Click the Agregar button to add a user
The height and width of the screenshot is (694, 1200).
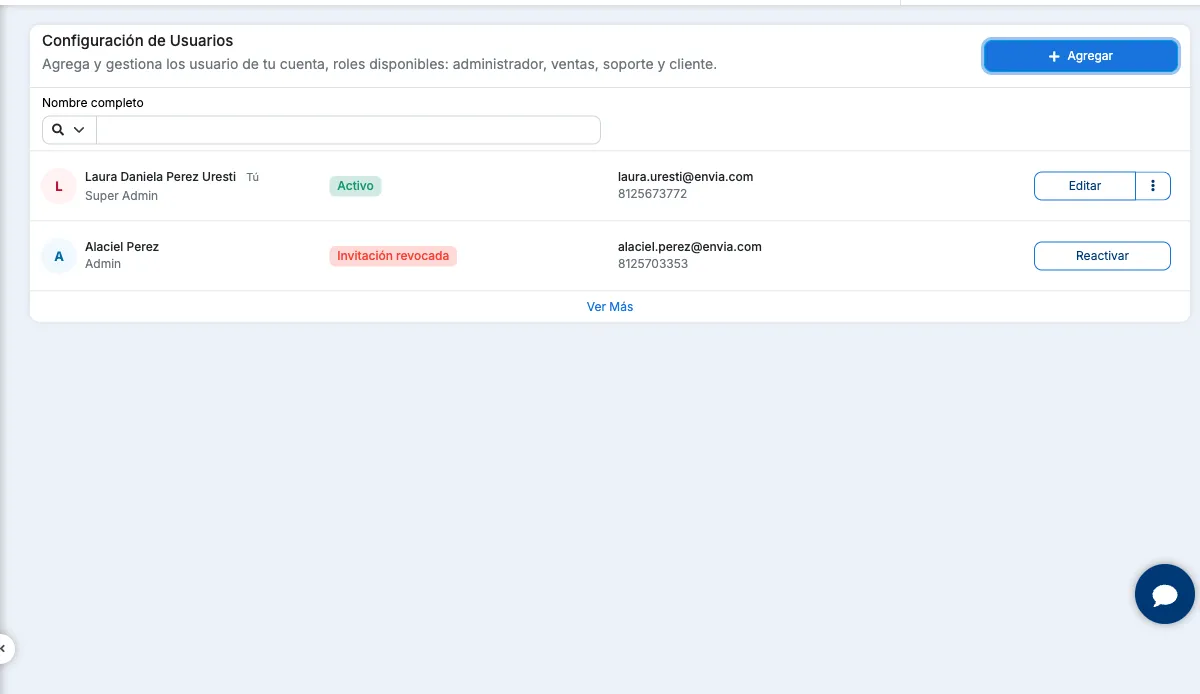[1081, 56]
